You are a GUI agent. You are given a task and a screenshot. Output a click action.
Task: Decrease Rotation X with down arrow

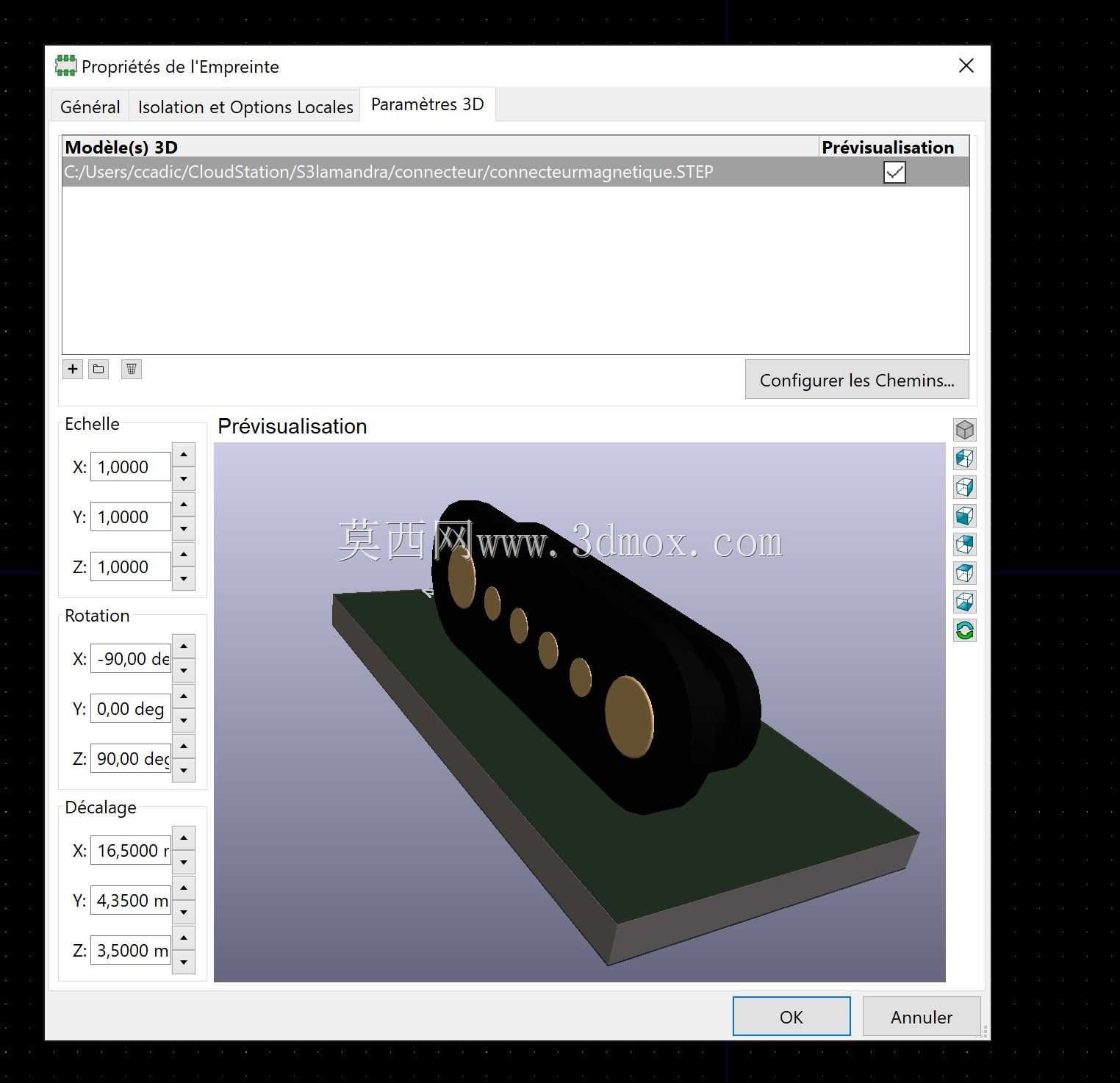pyautogui.click(x=184, y=671)
